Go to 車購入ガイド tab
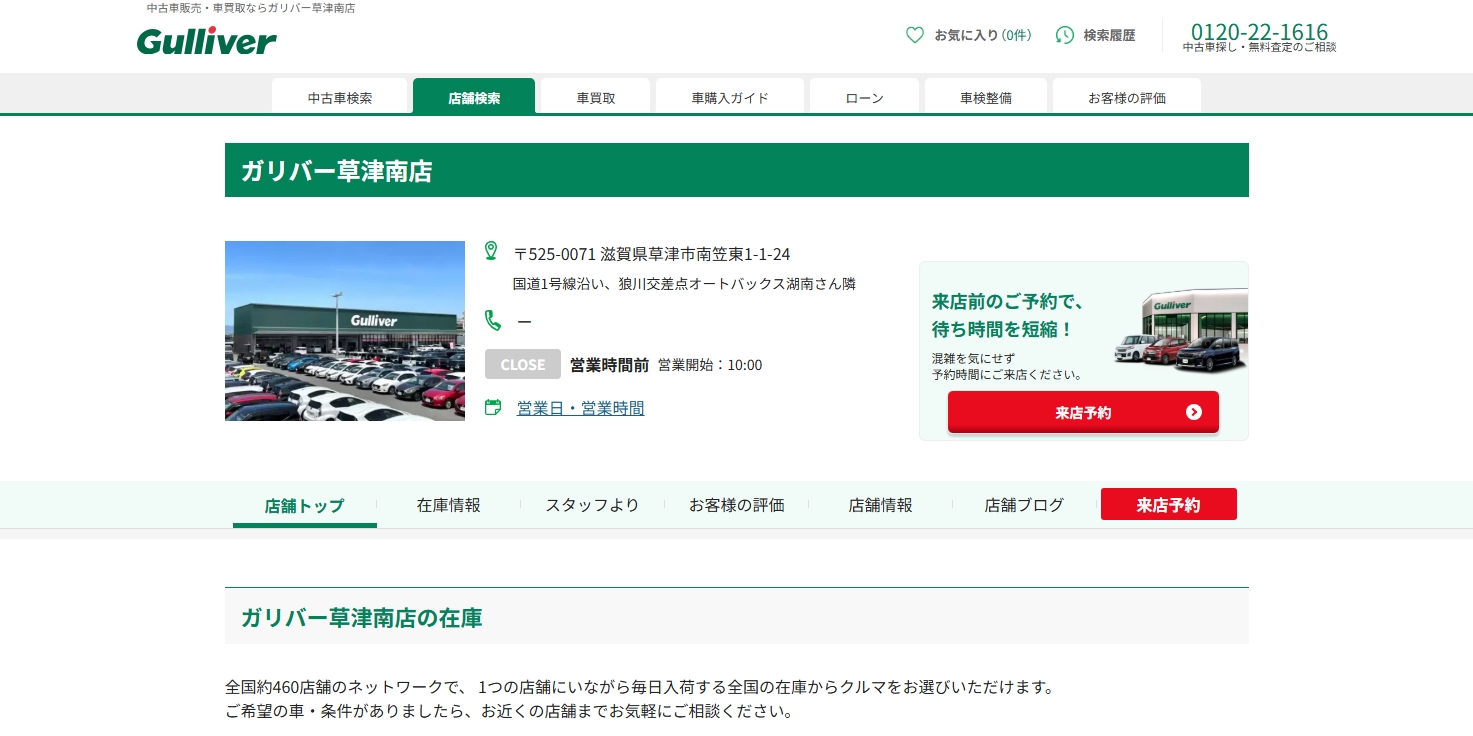1473x736 pixels. coord(730,98)
